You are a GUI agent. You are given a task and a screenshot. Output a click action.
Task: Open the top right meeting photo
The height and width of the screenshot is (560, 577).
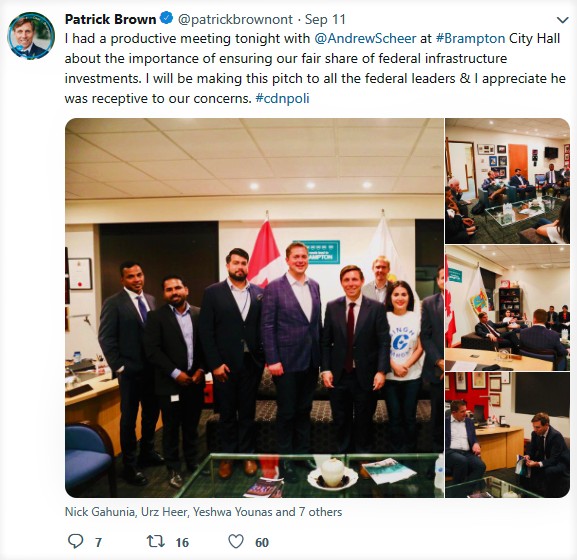(x=507, y=181)
